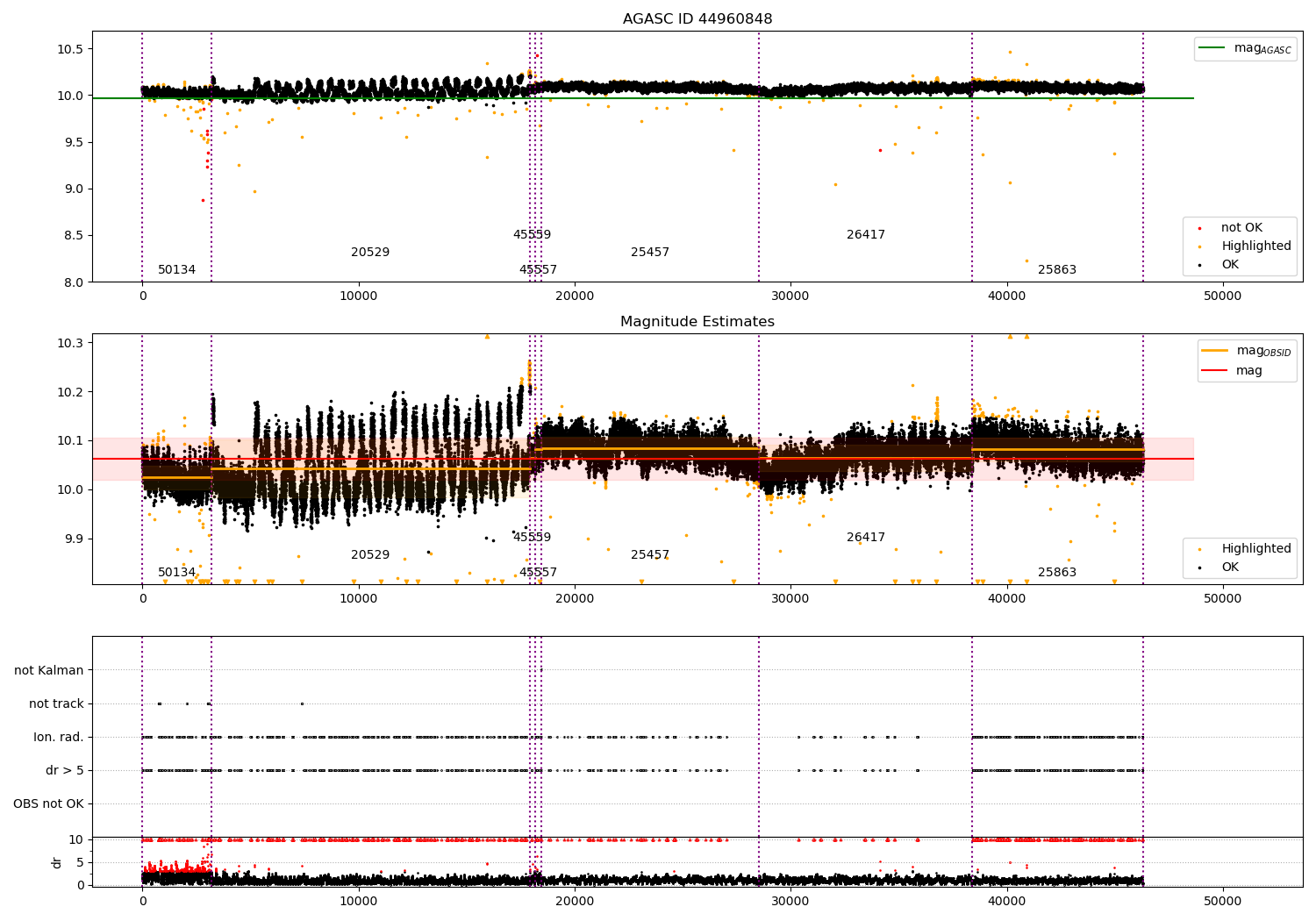Click obsid label 50134 in the top plot
The width and height of the screenshot is (1316, 921).
177,270
